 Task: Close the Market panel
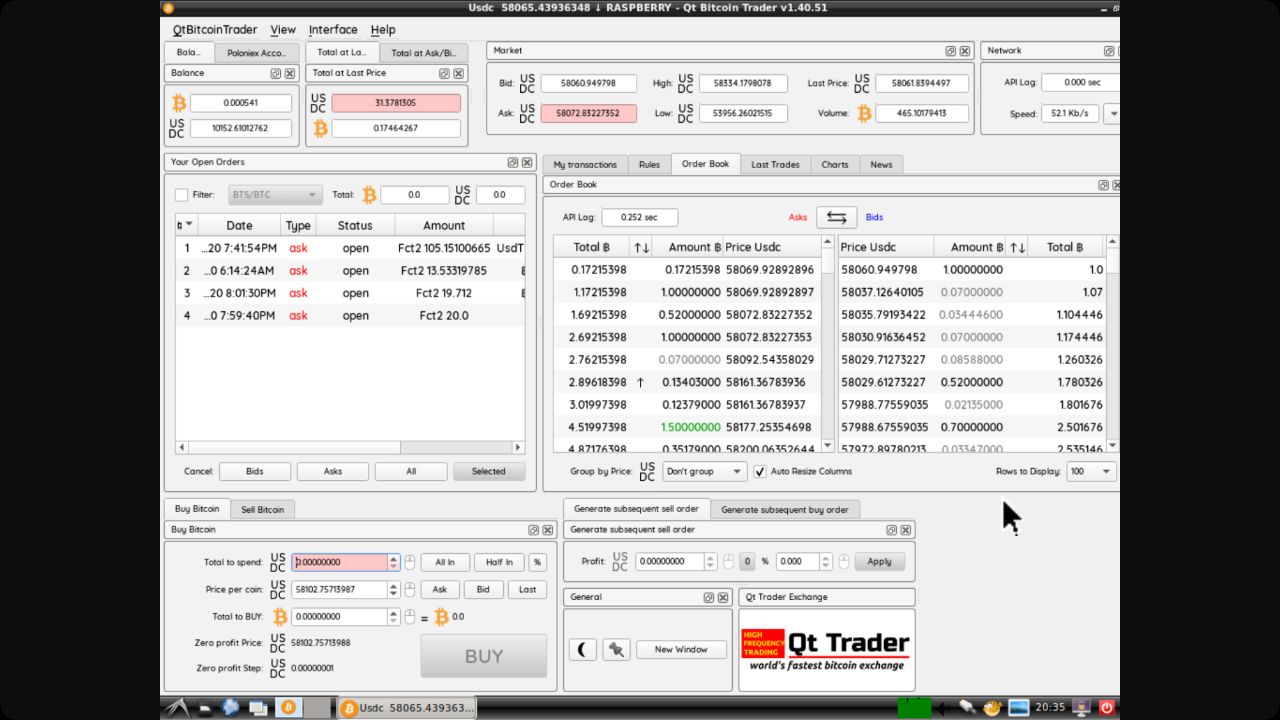click(x=965, y=51)
